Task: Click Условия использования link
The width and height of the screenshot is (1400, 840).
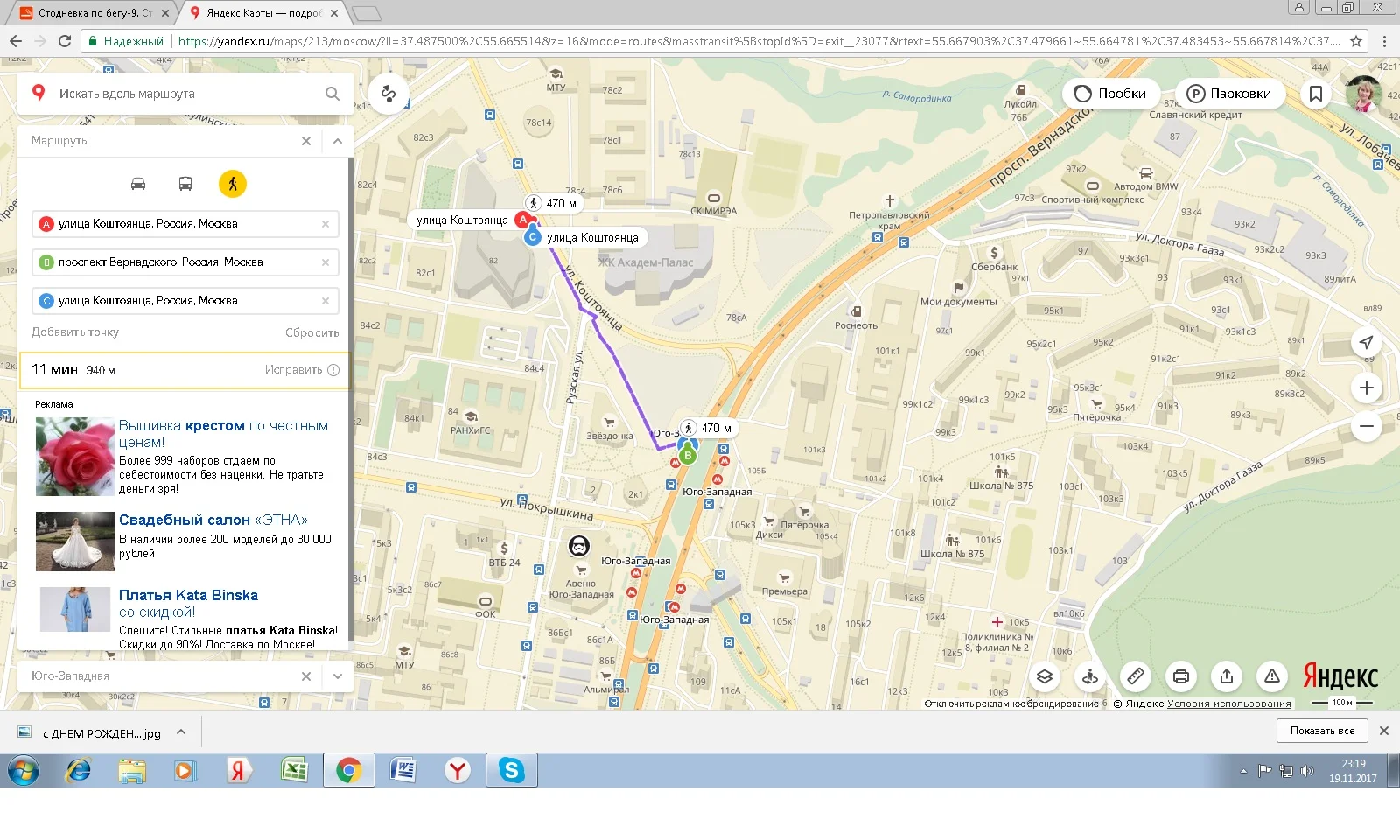Action: 1229,703
